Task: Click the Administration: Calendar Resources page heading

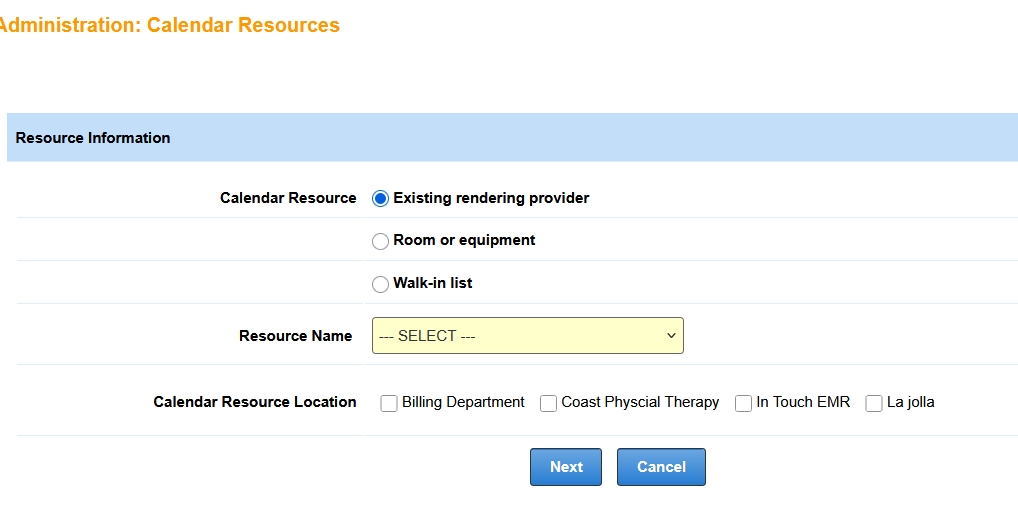Action: pyautogui.click(x=169, y=26)
